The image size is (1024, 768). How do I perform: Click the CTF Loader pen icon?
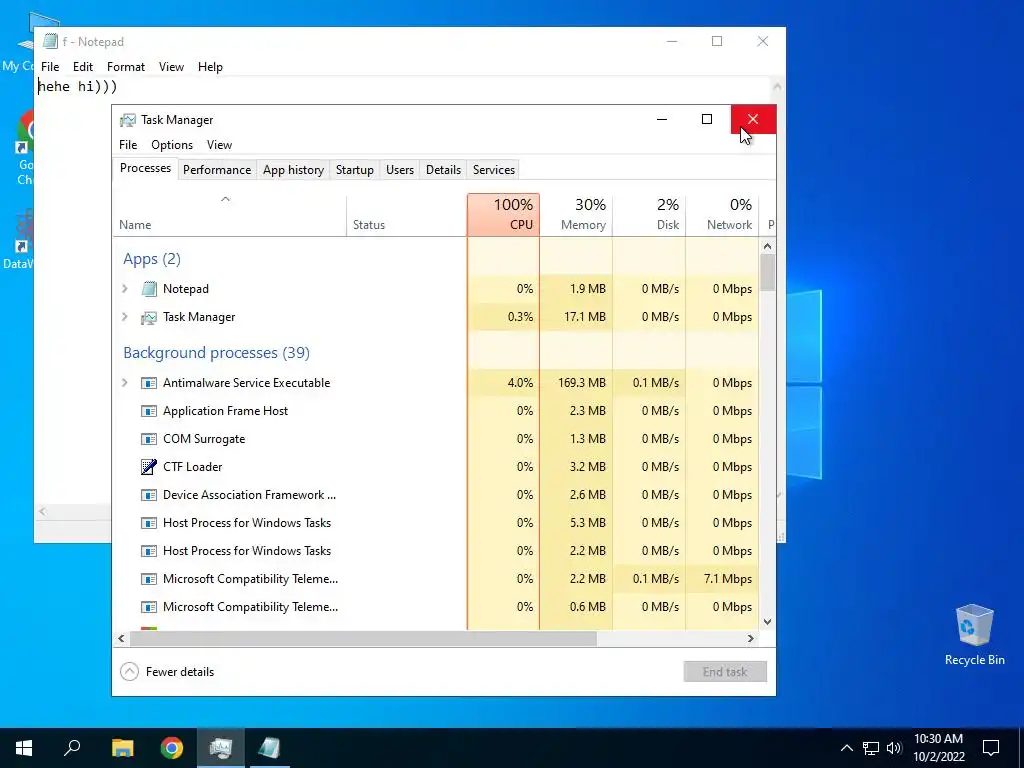[x=149, y=467]
